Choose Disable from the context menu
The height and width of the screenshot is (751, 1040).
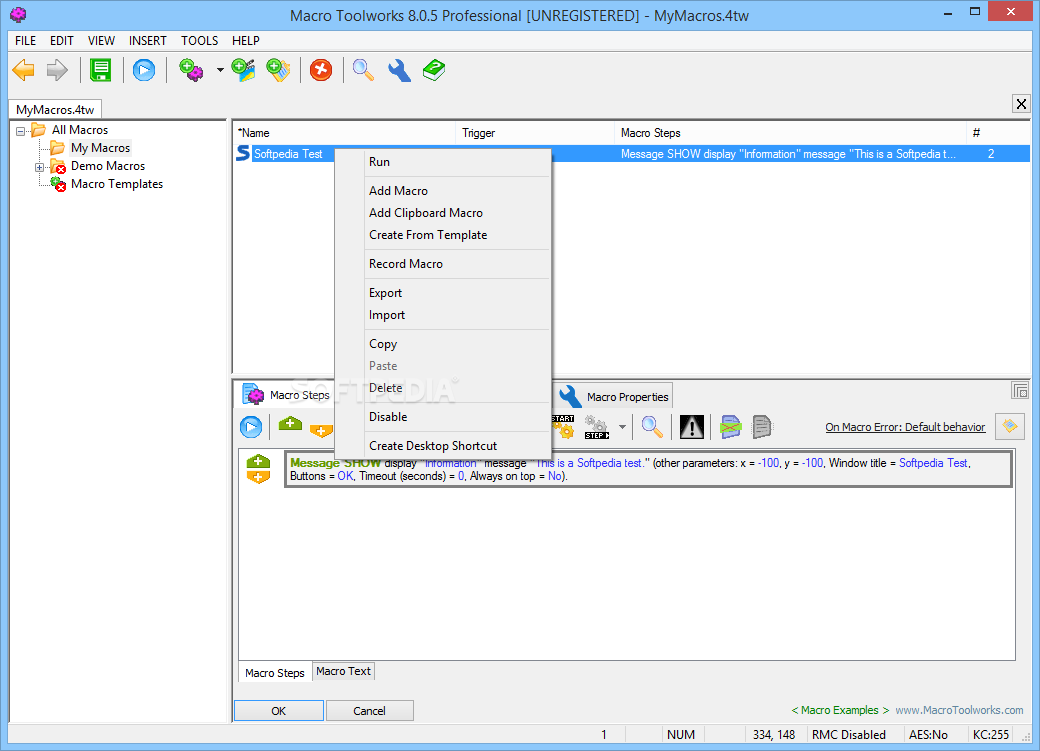pyautogui.click(x=443, y=417)
